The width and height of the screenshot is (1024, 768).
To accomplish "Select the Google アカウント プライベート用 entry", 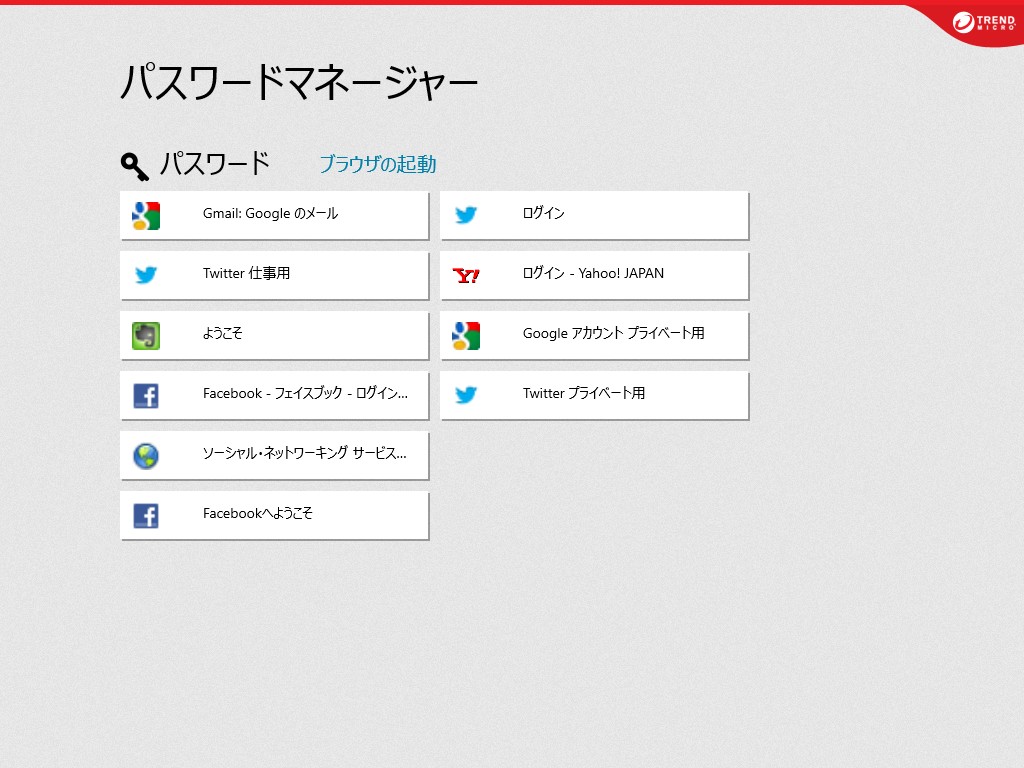I will pos(594,336).
